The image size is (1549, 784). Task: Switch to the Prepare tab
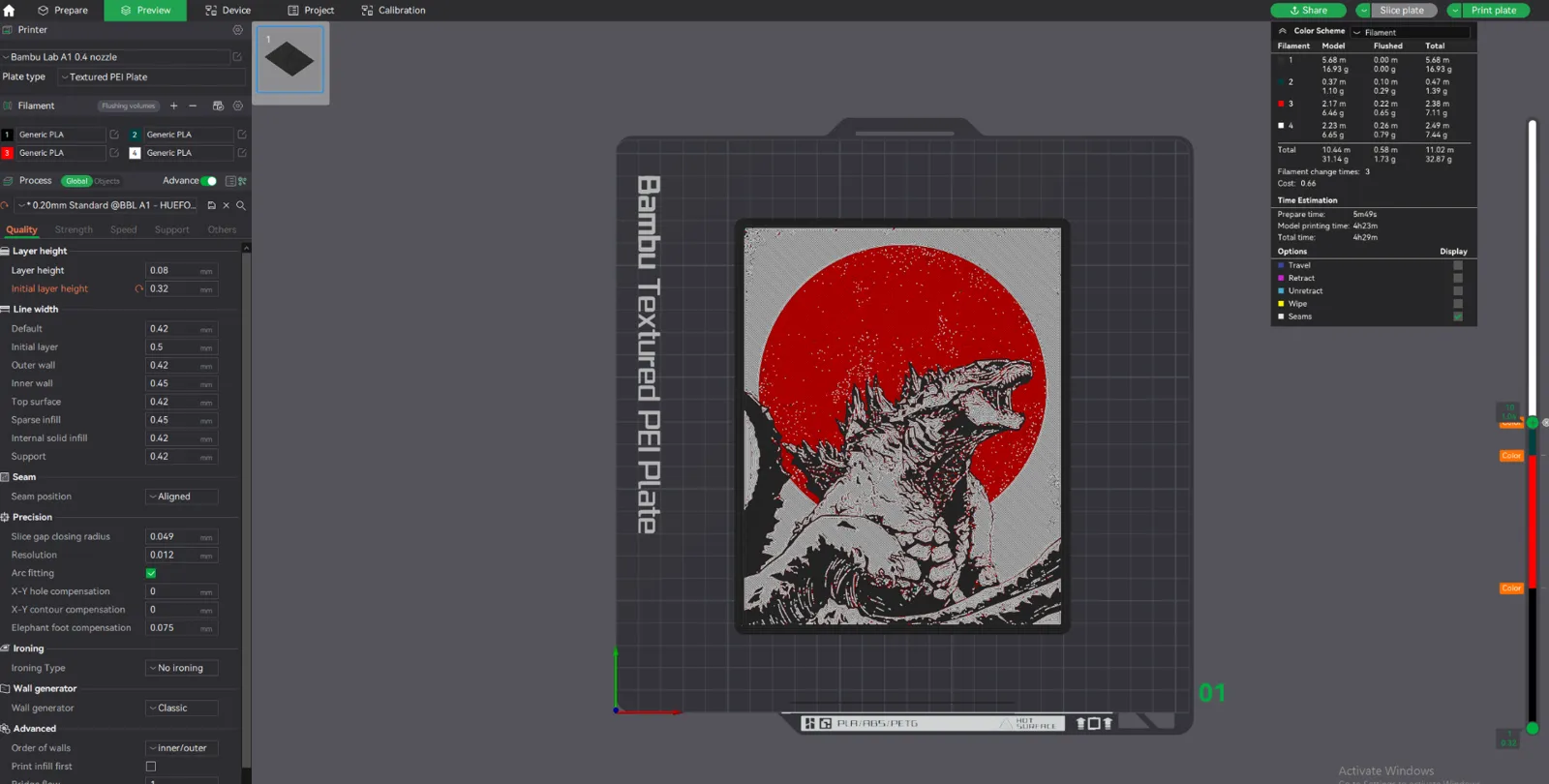63,11
